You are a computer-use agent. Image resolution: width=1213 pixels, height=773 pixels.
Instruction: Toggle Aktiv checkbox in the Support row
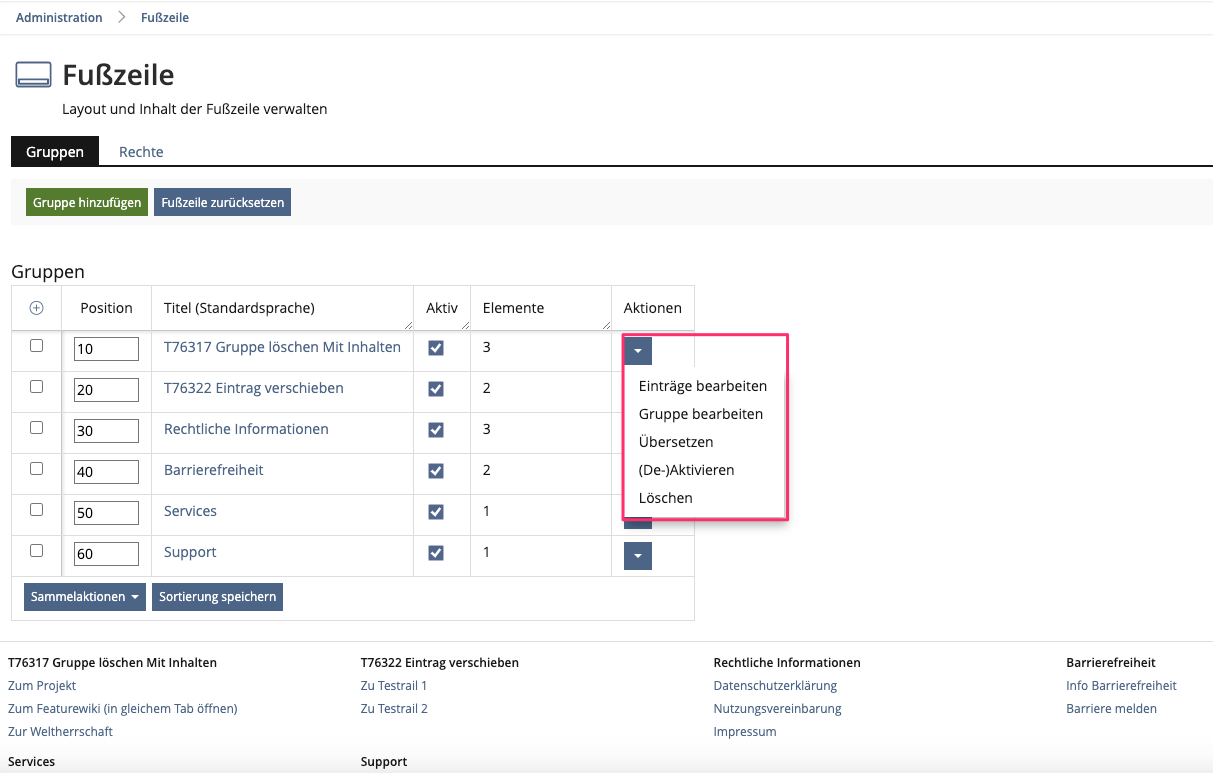(x=436, y=553)
